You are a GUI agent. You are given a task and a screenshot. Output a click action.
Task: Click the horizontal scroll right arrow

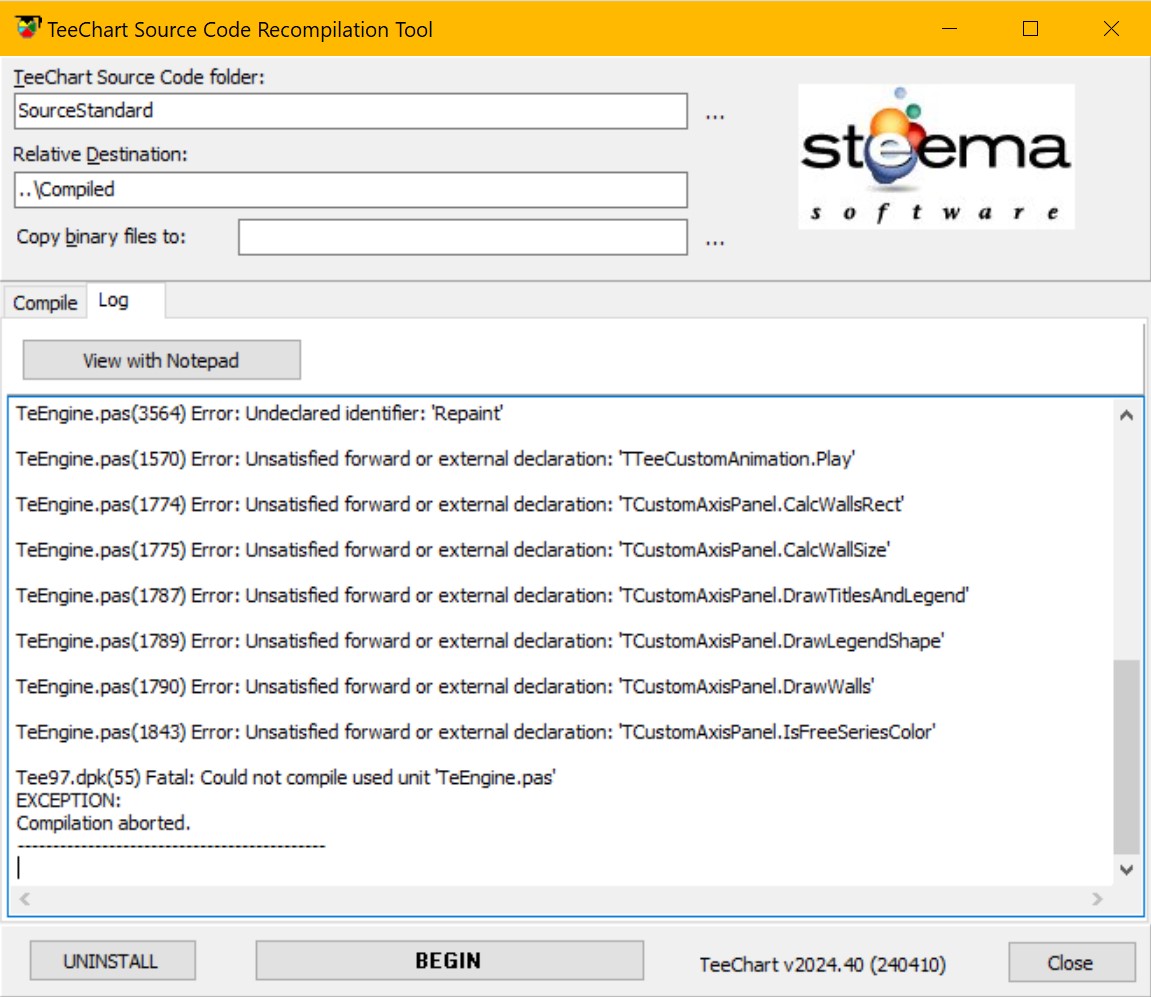(1097, 899)
